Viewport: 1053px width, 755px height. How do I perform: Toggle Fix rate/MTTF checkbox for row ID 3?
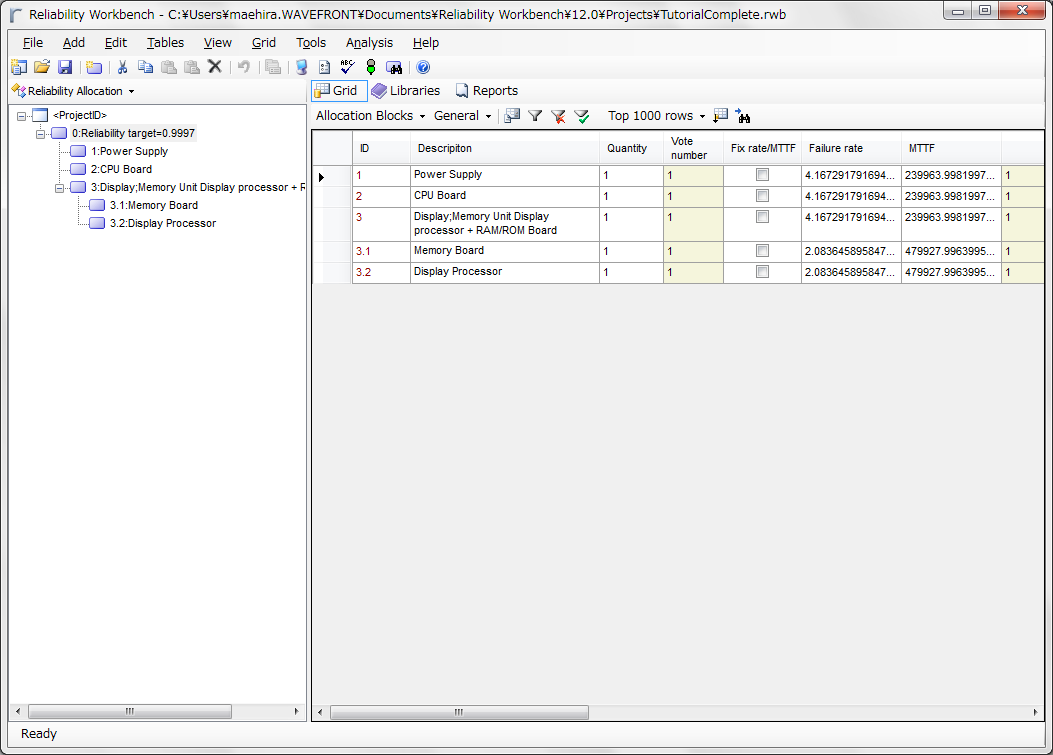pyautogui.click(x=762, y=216)
